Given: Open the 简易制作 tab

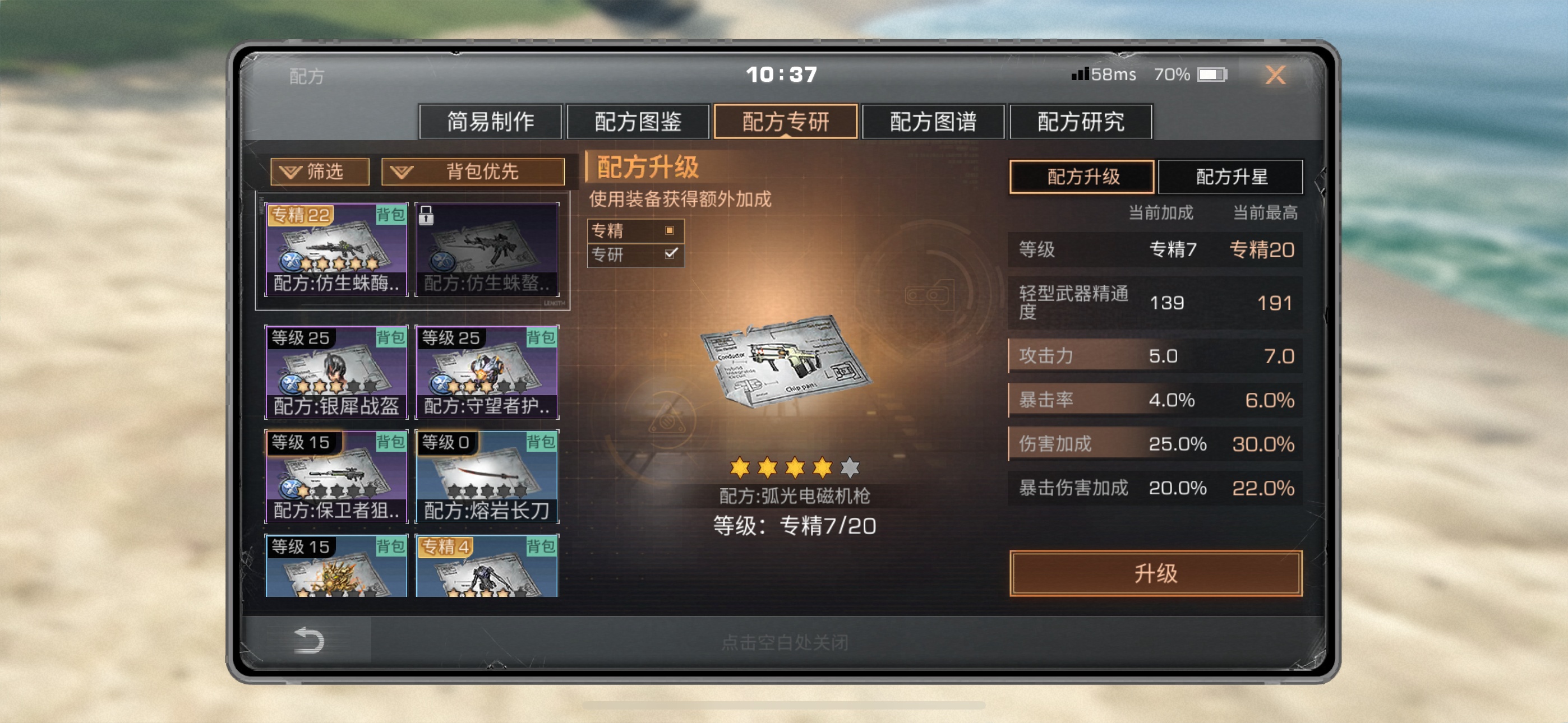Looking at the screenshot, I should [x=491, y=122].
